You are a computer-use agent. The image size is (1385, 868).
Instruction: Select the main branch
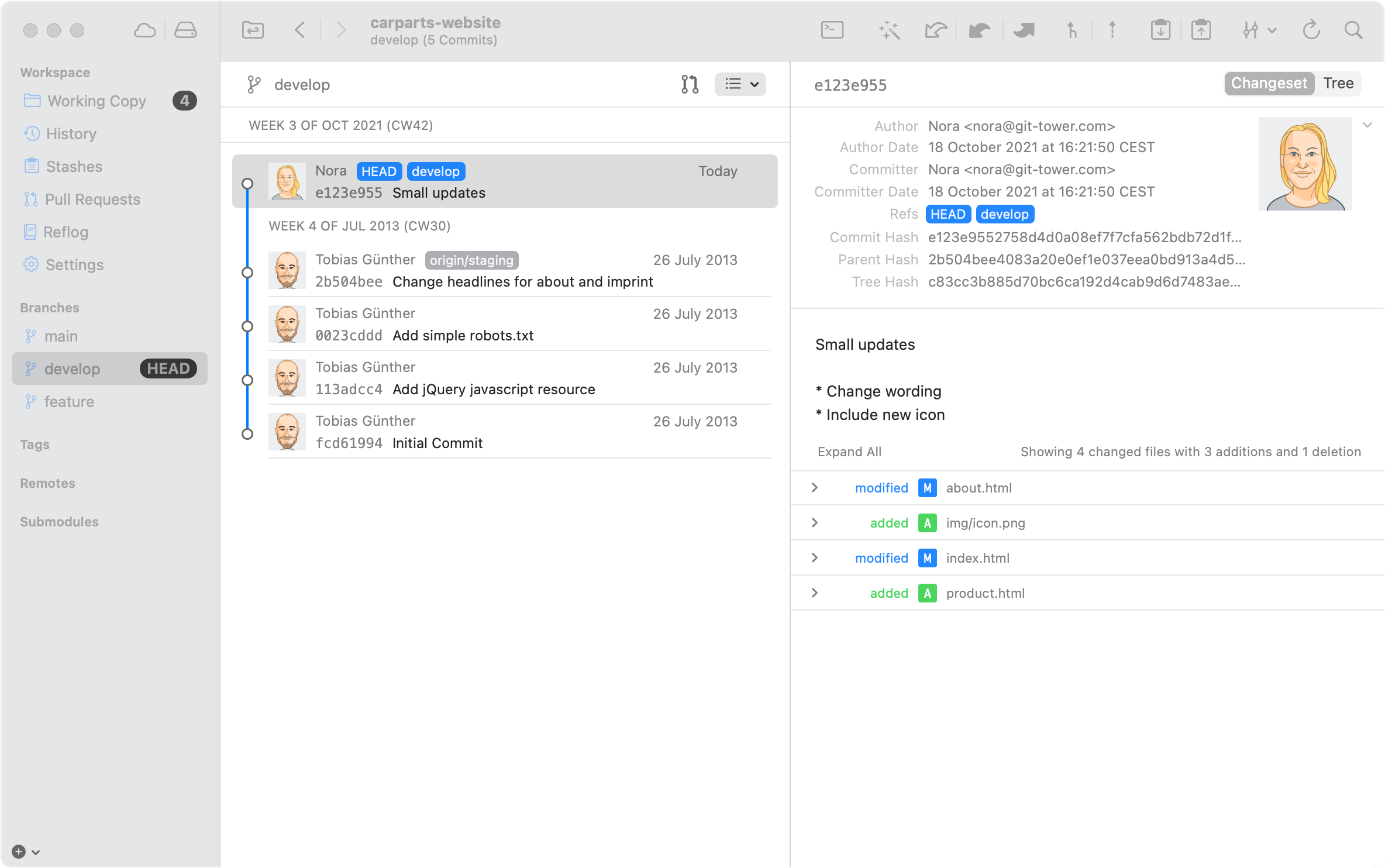[61, 336]
